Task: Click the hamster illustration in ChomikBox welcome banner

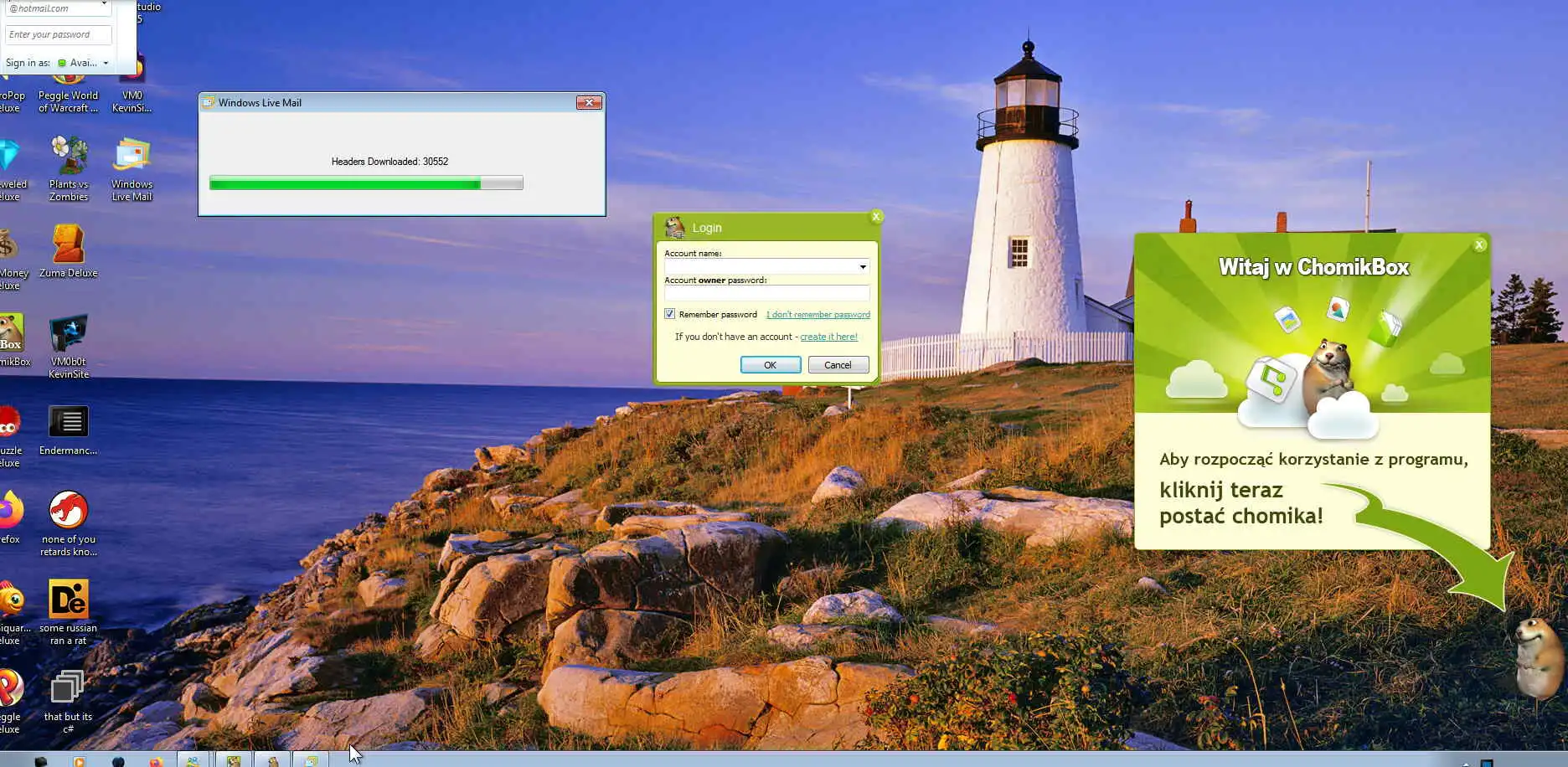Action: (x=1328, y=378)
